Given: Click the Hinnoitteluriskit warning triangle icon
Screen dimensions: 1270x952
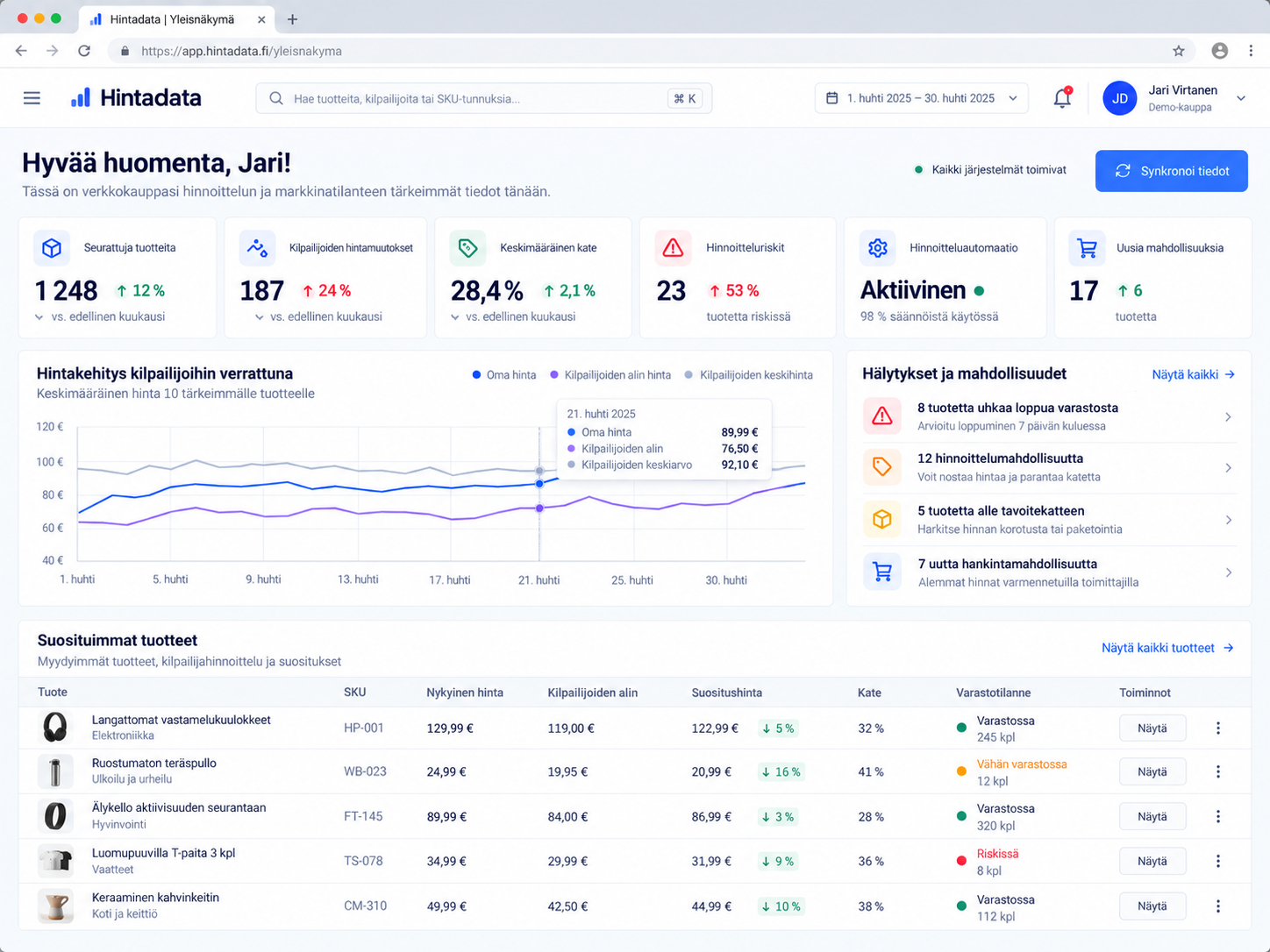Looking at the screenshot, I should pyautogui.click(x=673, y=248).
